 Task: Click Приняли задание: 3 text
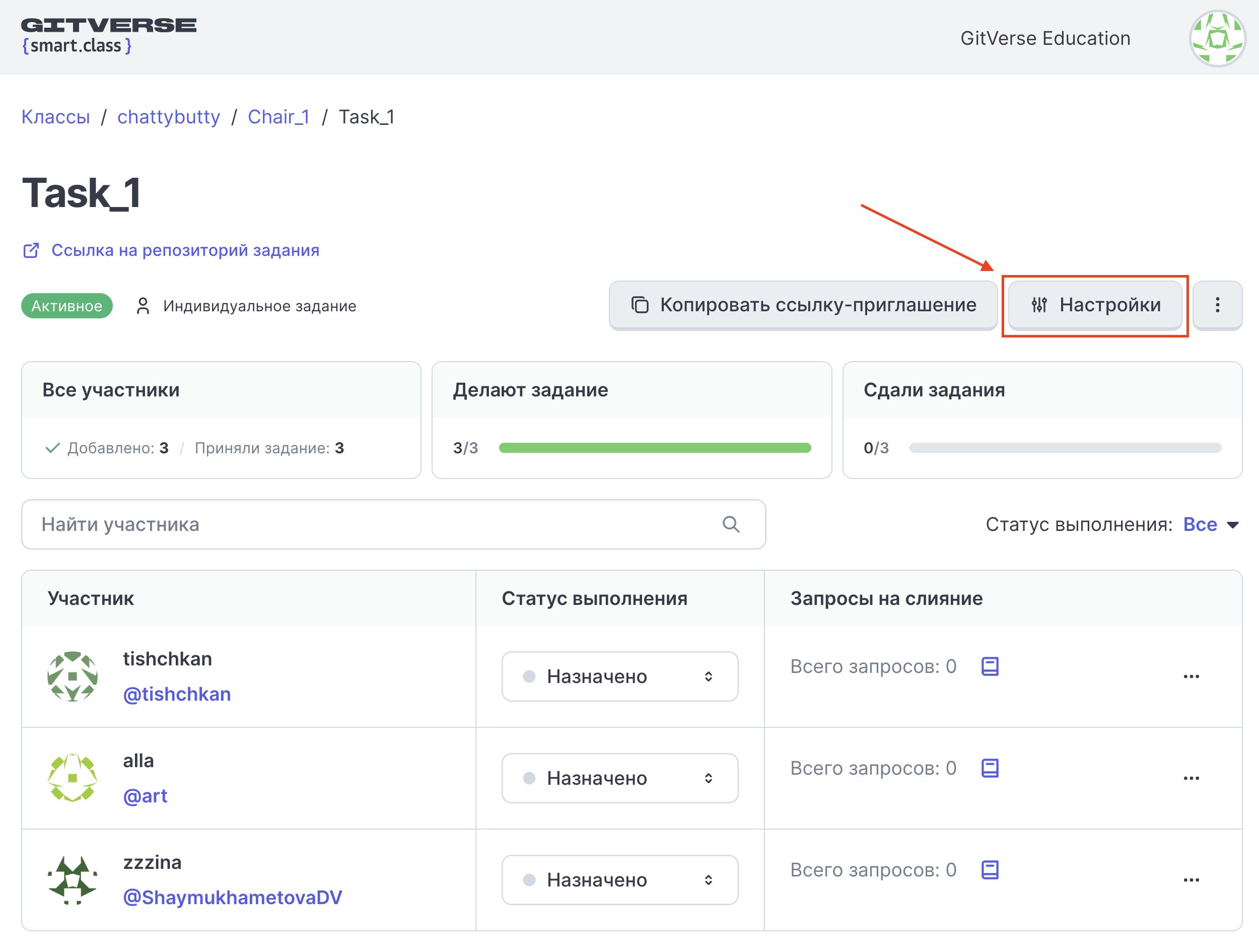[269, 448]
